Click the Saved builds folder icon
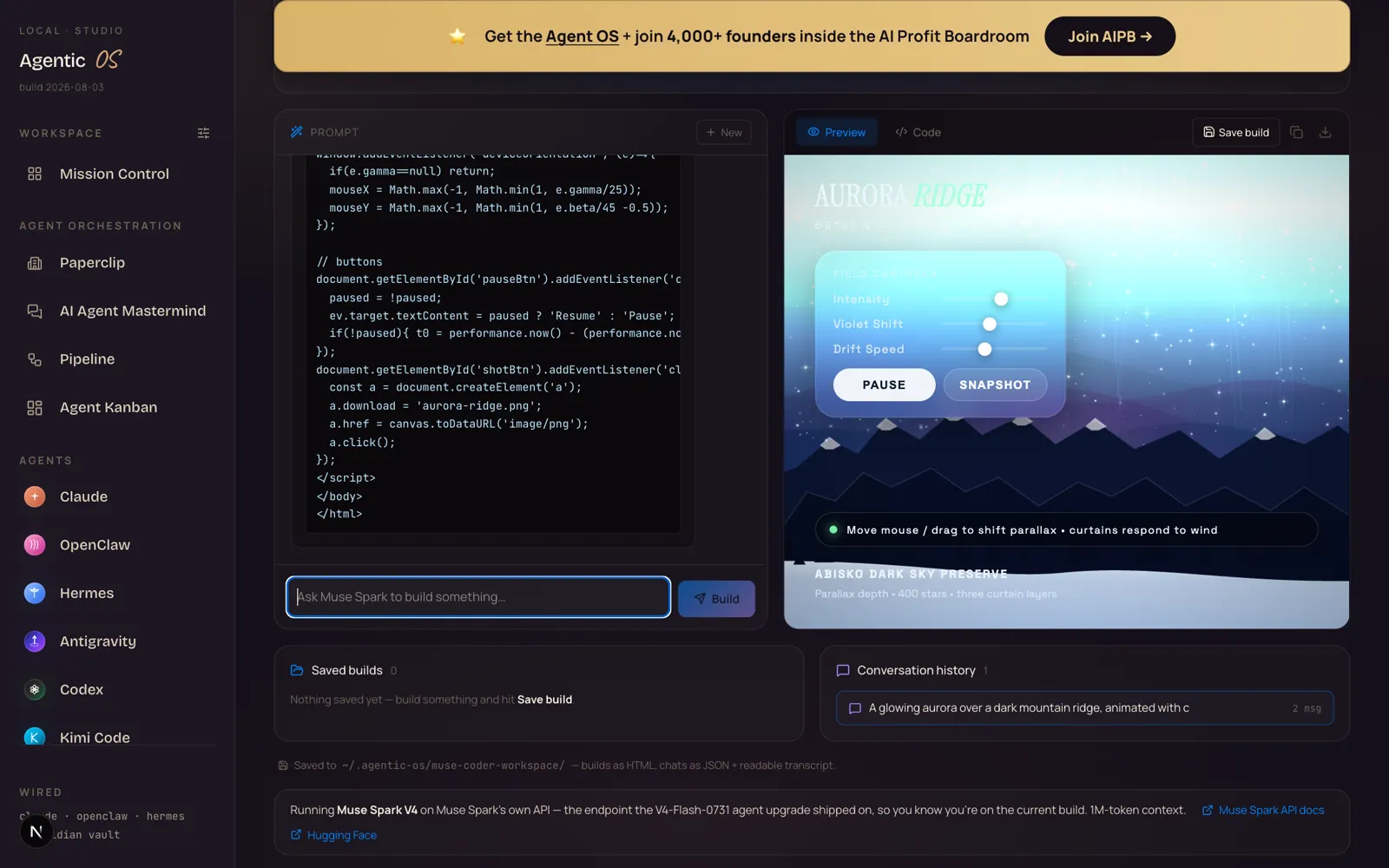 coord(297,670)
